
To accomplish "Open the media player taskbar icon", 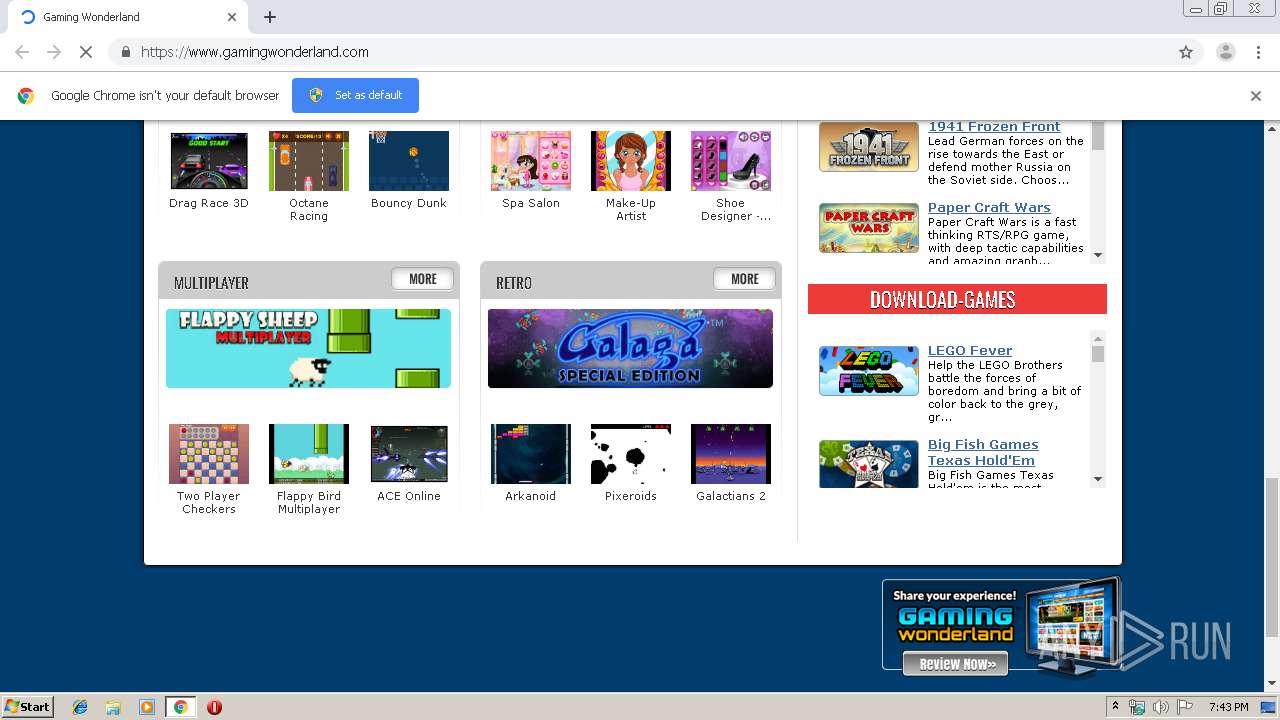I will click(x=147, y=707).
